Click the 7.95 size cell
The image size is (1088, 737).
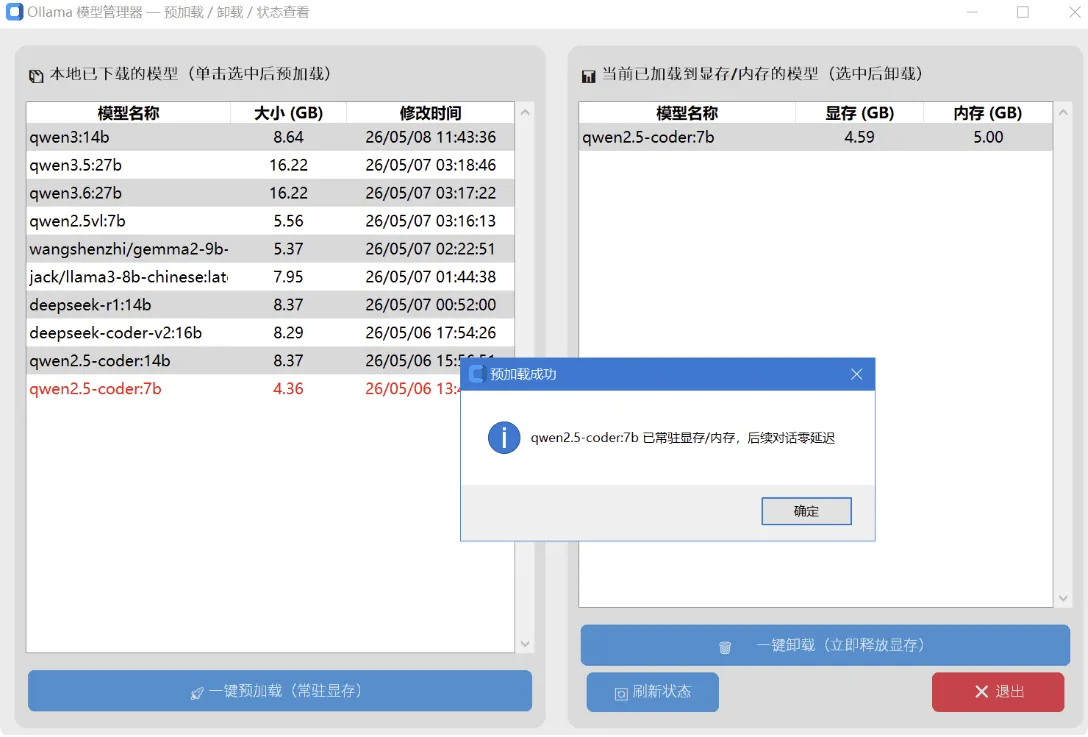coord(288,277)
